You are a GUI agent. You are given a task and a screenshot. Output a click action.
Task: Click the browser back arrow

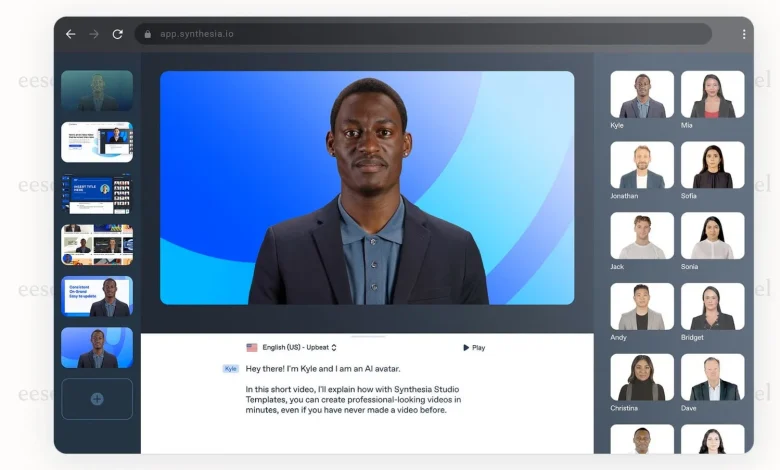click(71, 34)
